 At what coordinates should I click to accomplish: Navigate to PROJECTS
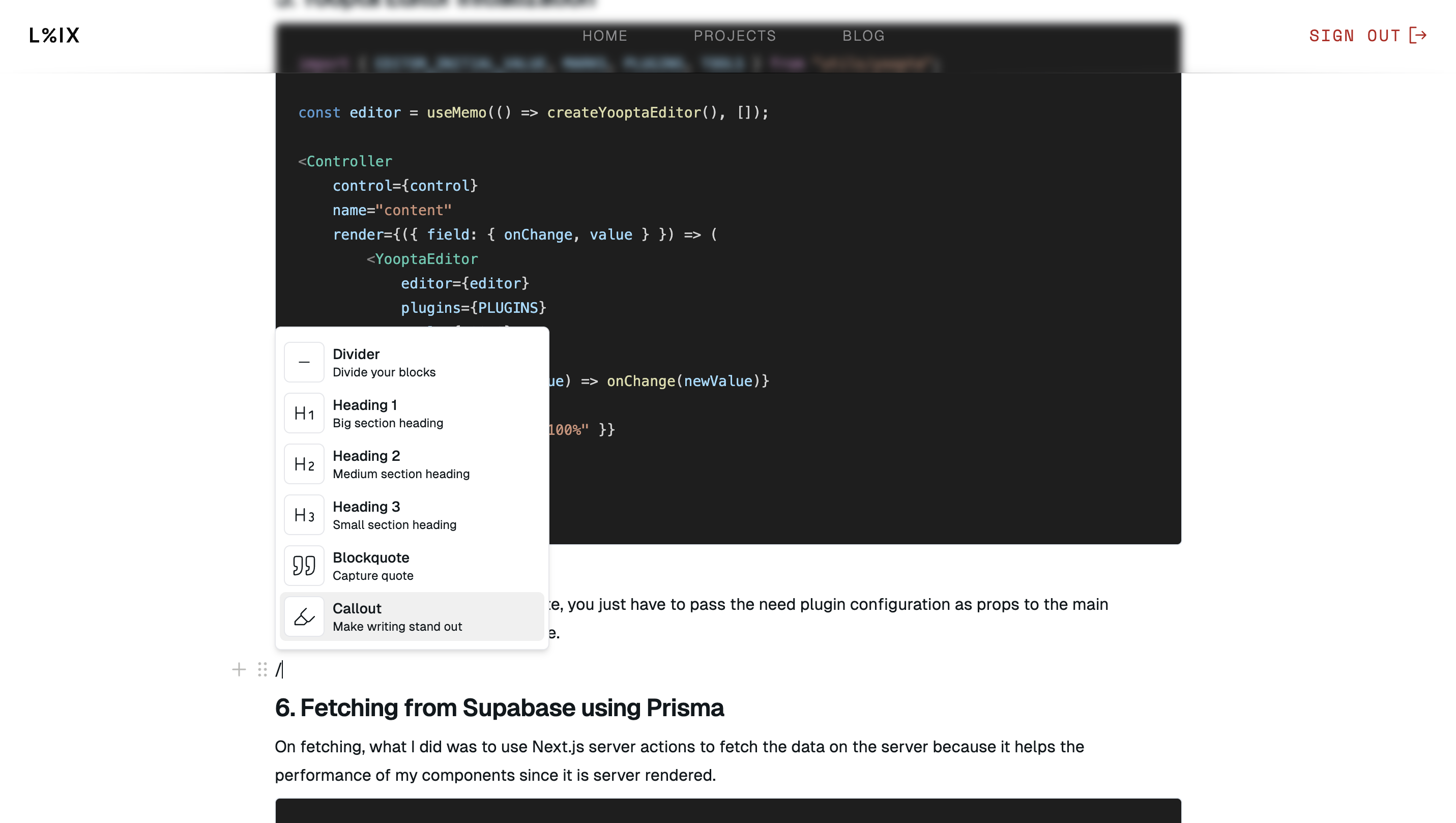[735, 36]
